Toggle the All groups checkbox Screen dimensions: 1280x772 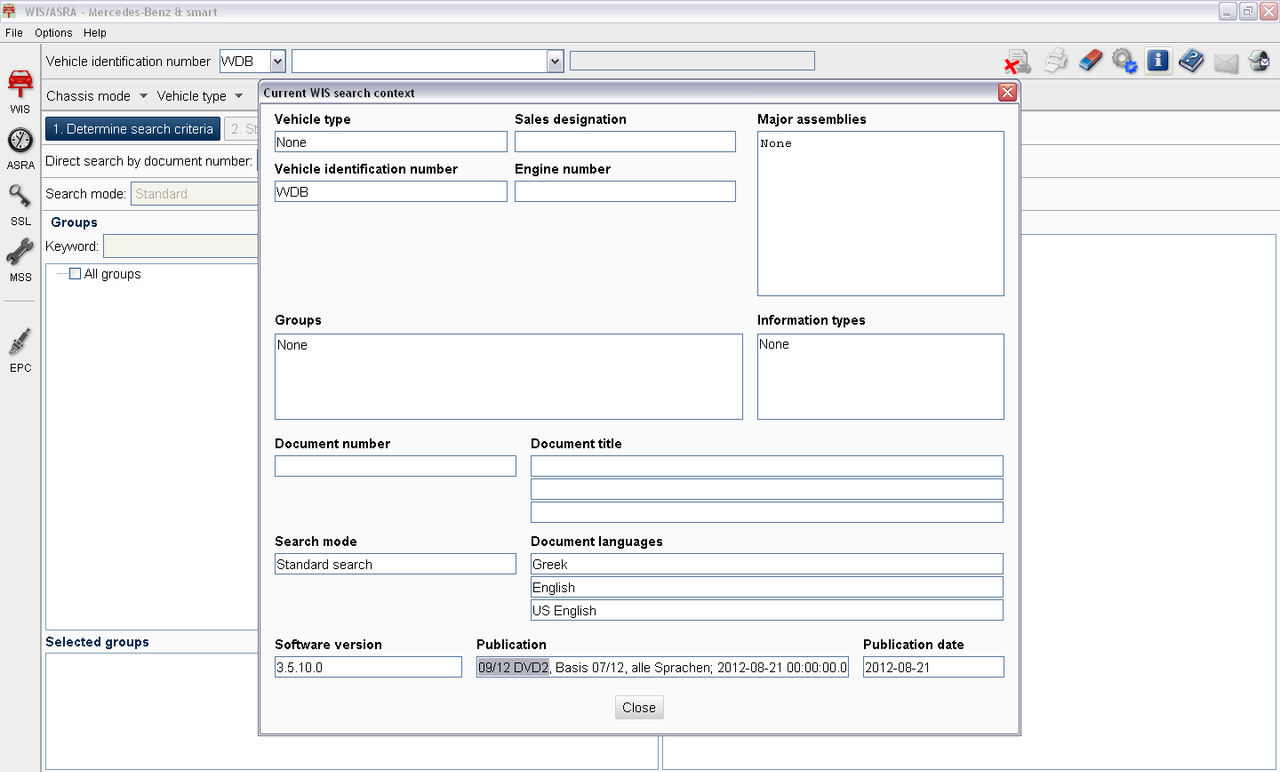tap(75, 274)
